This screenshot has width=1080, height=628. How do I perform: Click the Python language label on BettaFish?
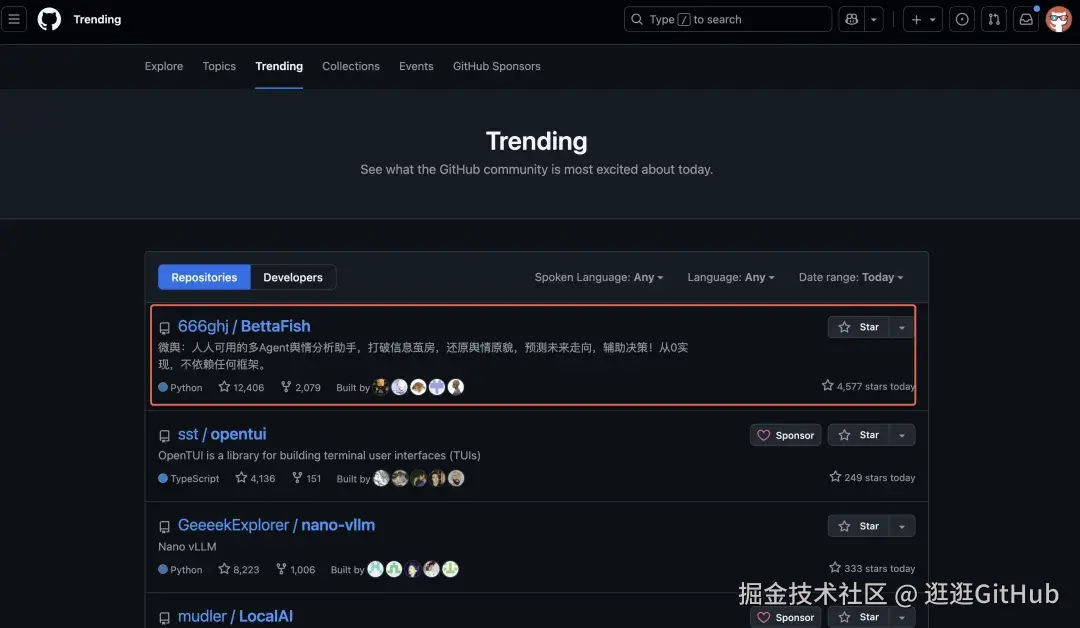point(180,387)
